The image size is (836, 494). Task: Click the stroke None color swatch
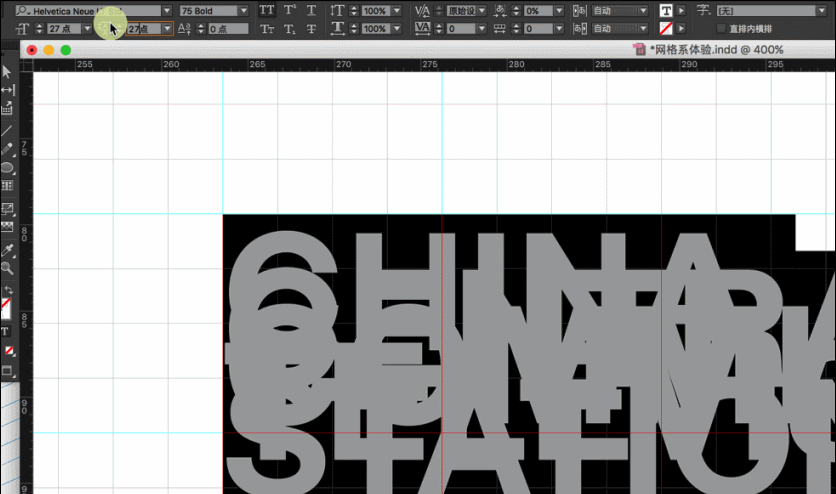pyautogui.click(x=665, y=28)
